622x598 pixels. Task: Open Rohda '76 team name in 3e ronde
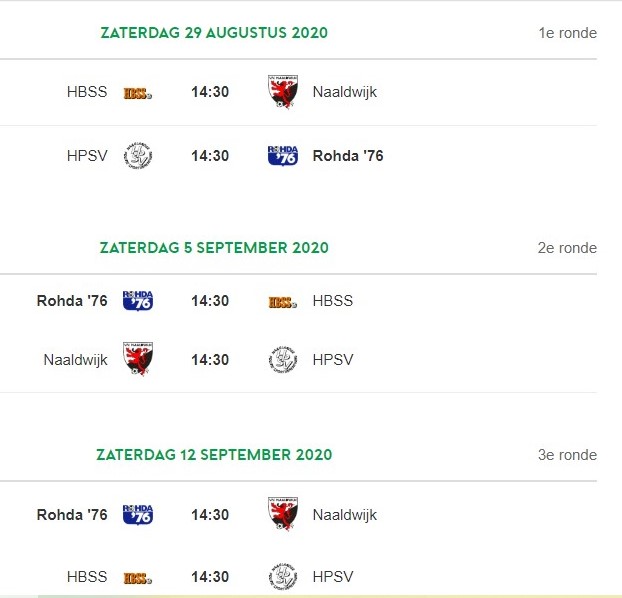pos(72,515)
